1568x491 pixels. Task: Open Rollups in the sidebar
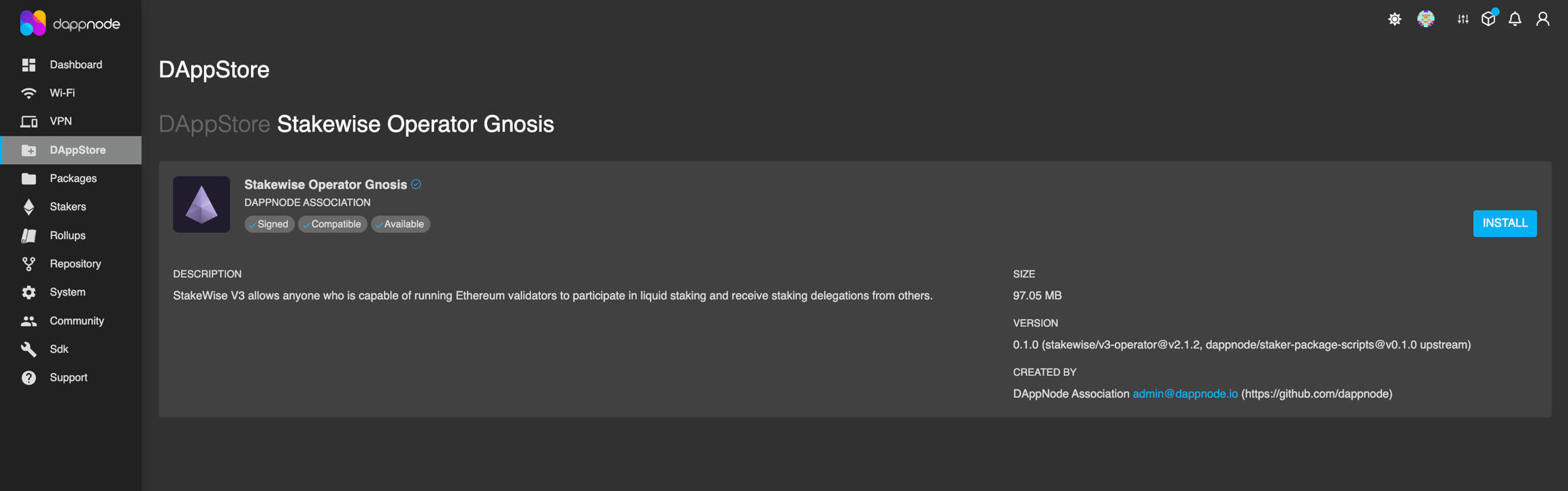point(67,236)
